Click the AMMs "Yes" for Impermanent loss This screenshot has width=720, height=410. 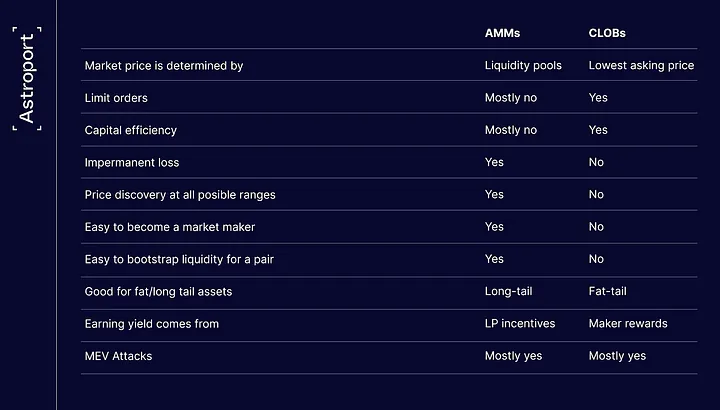494,162
